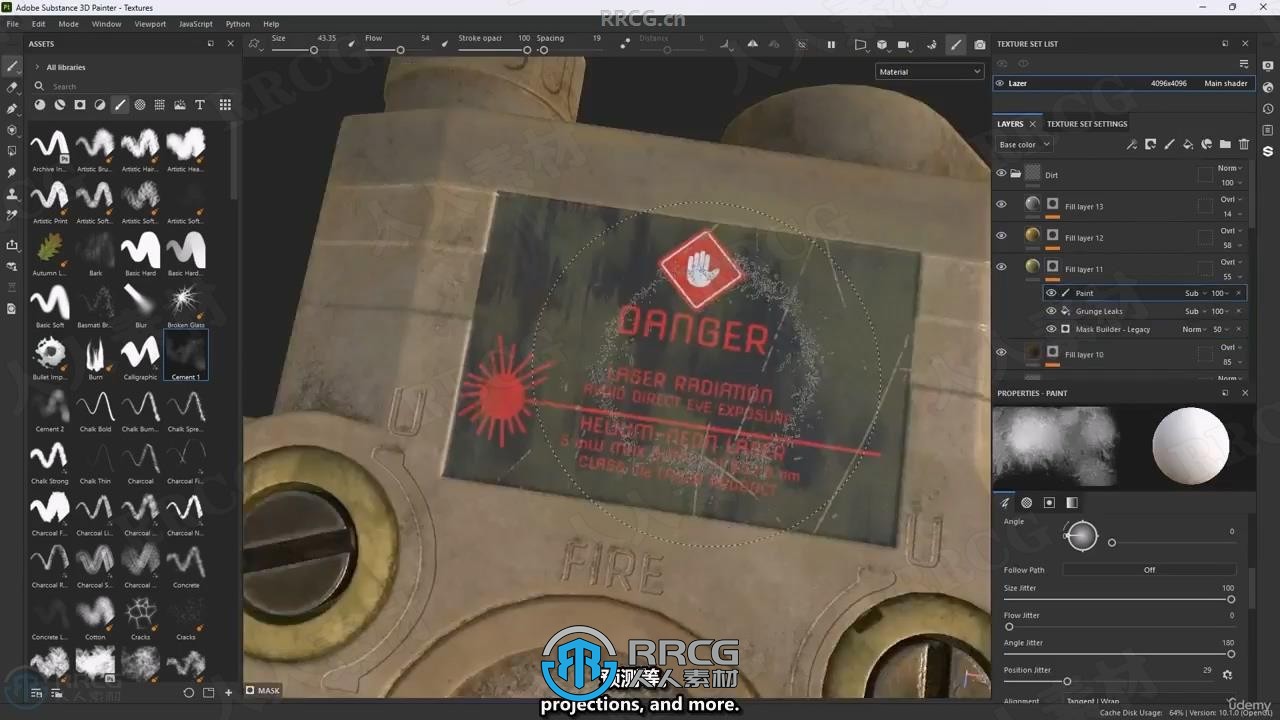The image size is (1280, 720).
Task: Close the Assets panel
Action: pyautogui.click(x=230, y=44)
